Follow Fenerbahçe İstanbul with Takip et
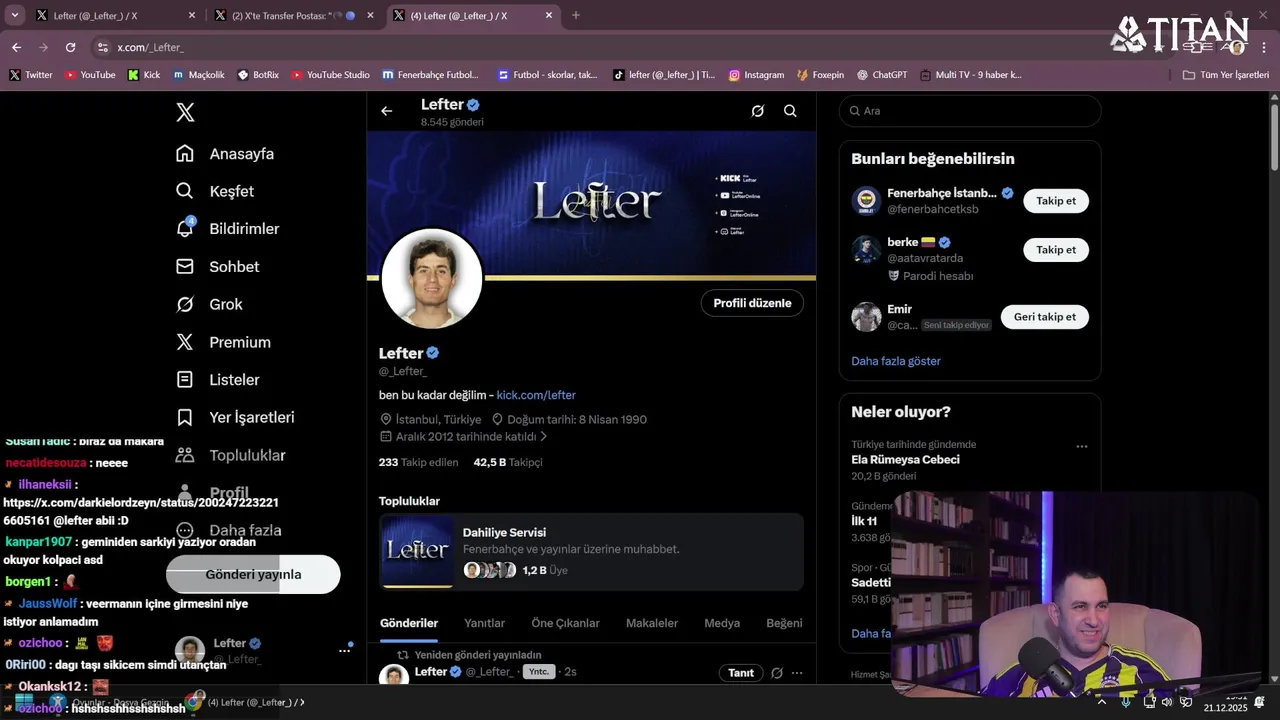This screenshot has width=1280, height=720. click(x=1056, y=201)
